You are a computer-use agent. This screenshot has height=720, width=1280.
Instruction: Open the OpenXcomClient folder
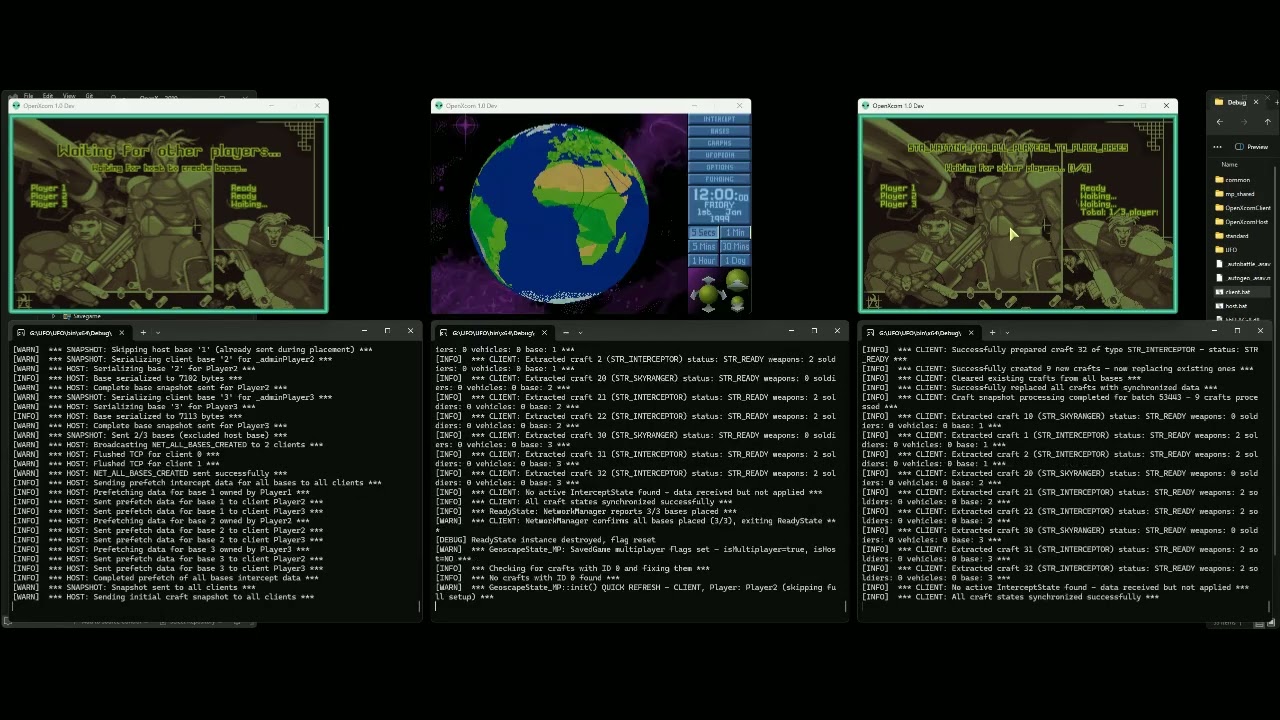(x=1243, y=208)
